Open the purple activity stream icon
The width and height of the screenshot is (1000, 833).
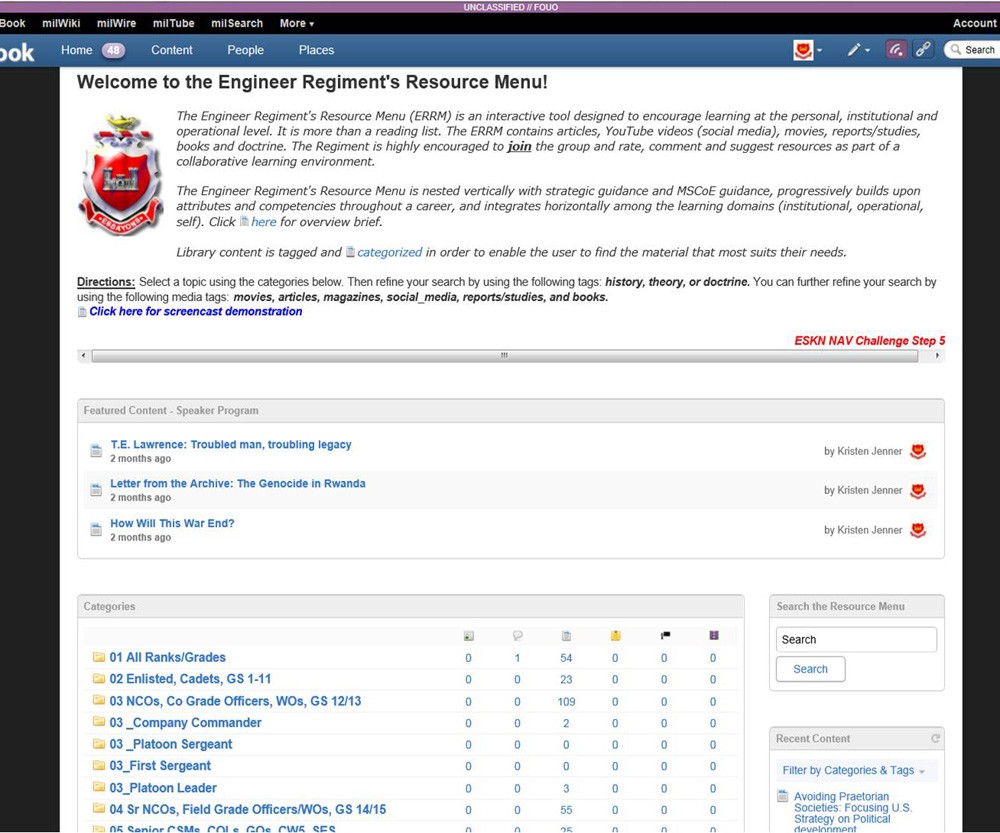pos(896,50)
